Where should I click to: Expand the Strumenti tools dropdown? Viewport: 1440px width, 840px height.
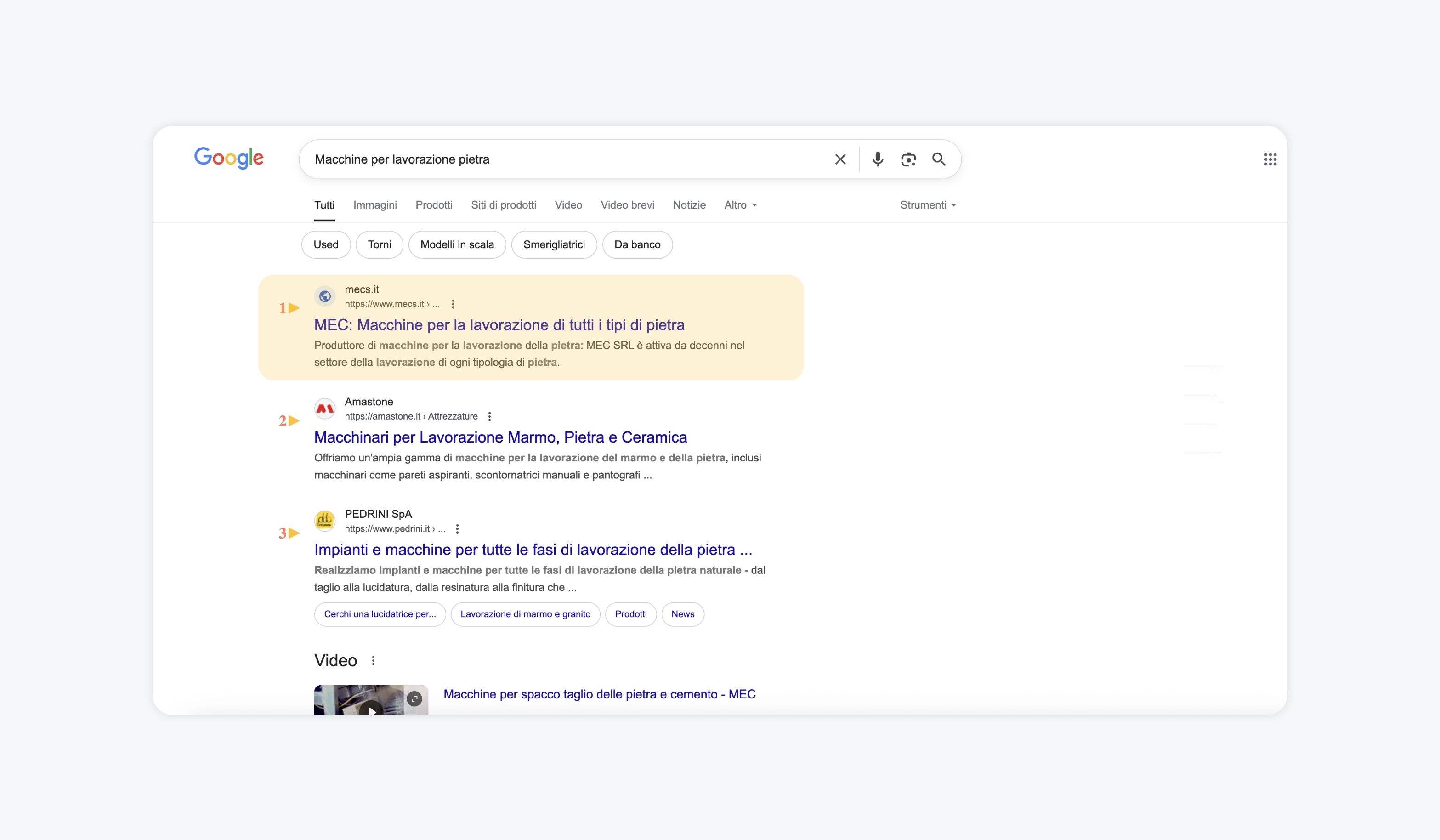[928, 205]
